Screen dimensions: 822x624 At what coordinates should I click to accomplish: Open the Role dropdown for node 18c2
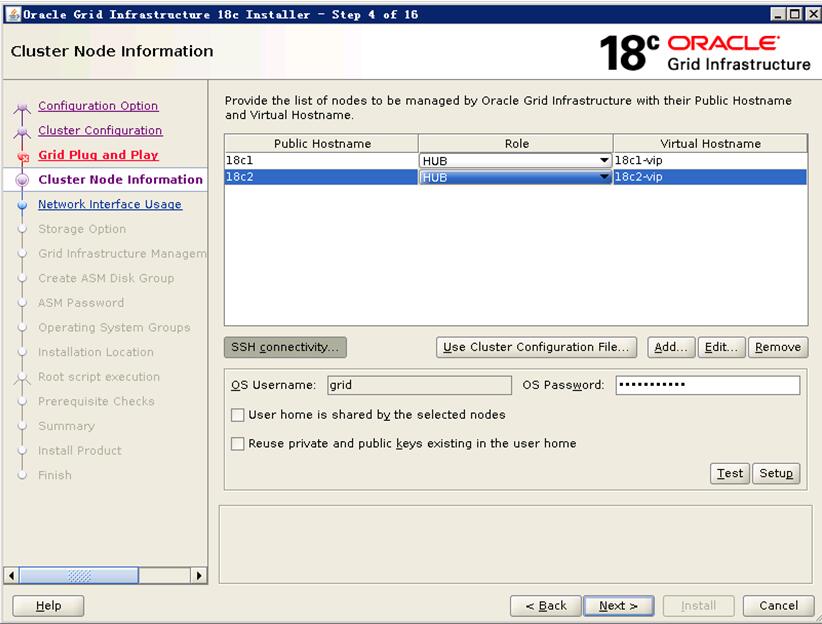point(516,177)
